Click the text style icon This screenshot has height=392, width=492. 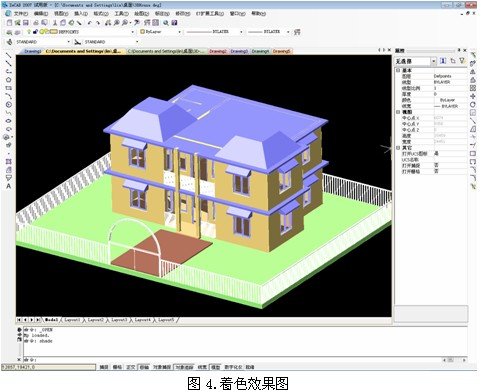10,42
